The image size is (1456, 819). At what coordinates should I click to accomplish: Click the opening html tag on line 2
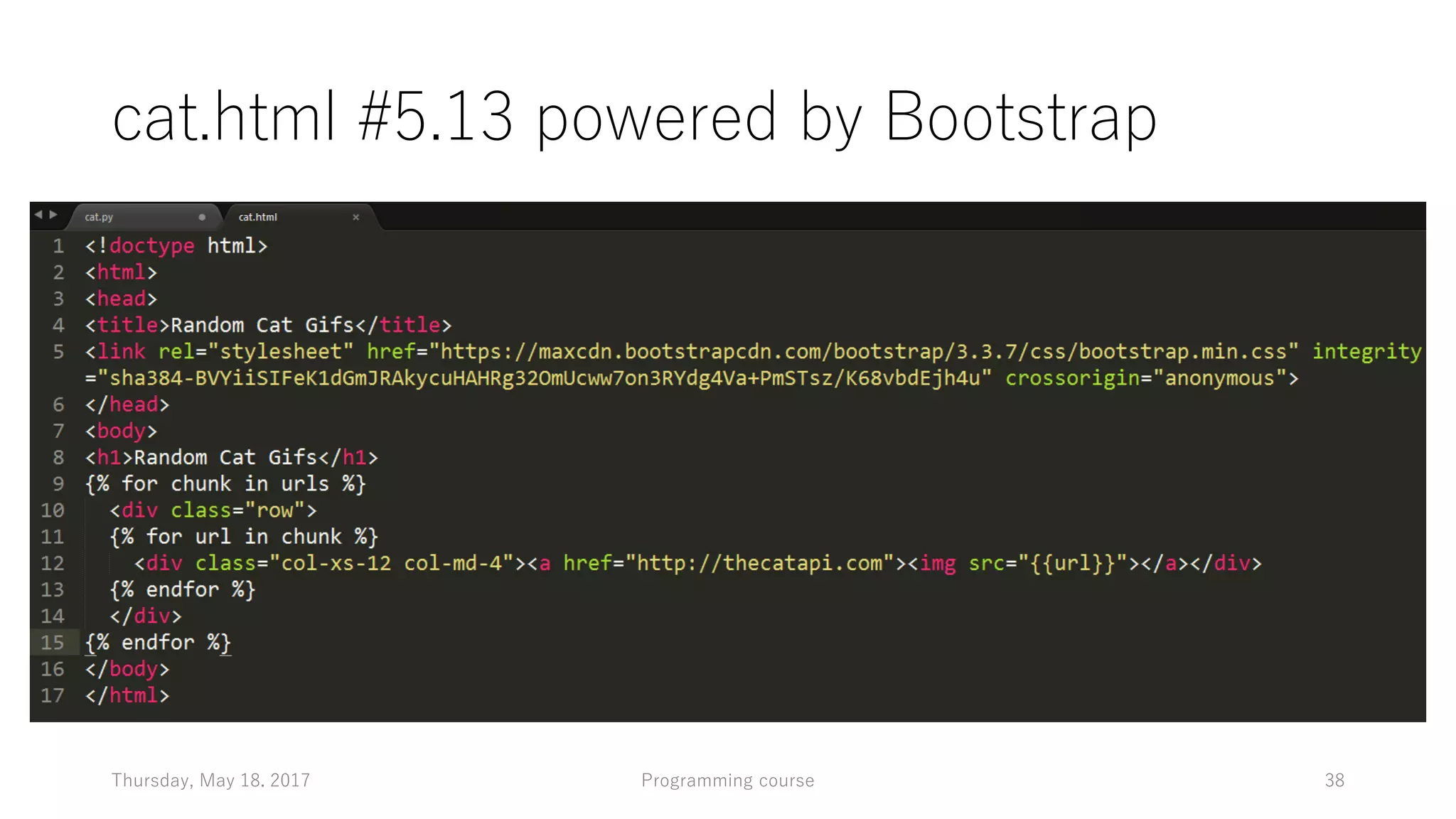click(121, 272)
